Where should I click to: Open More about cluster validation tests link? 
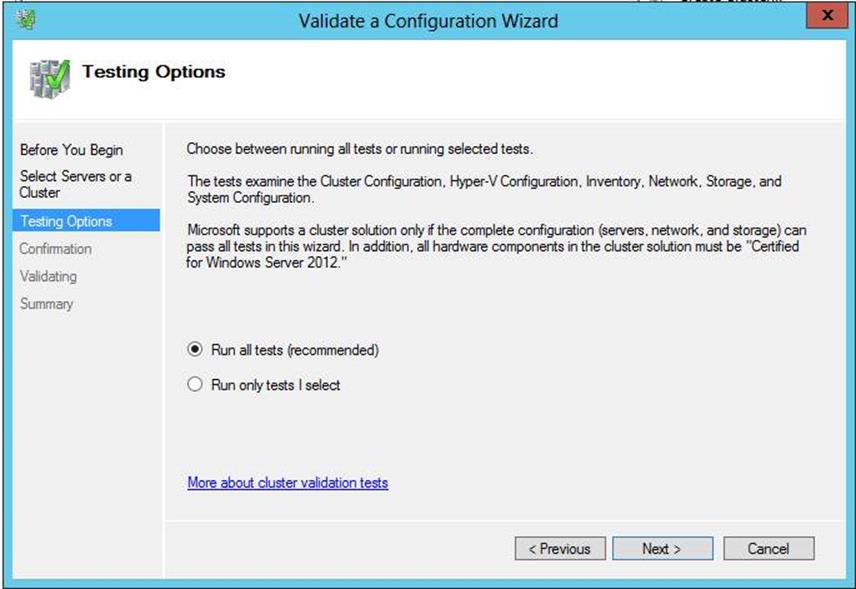click(x=288, y=483)
